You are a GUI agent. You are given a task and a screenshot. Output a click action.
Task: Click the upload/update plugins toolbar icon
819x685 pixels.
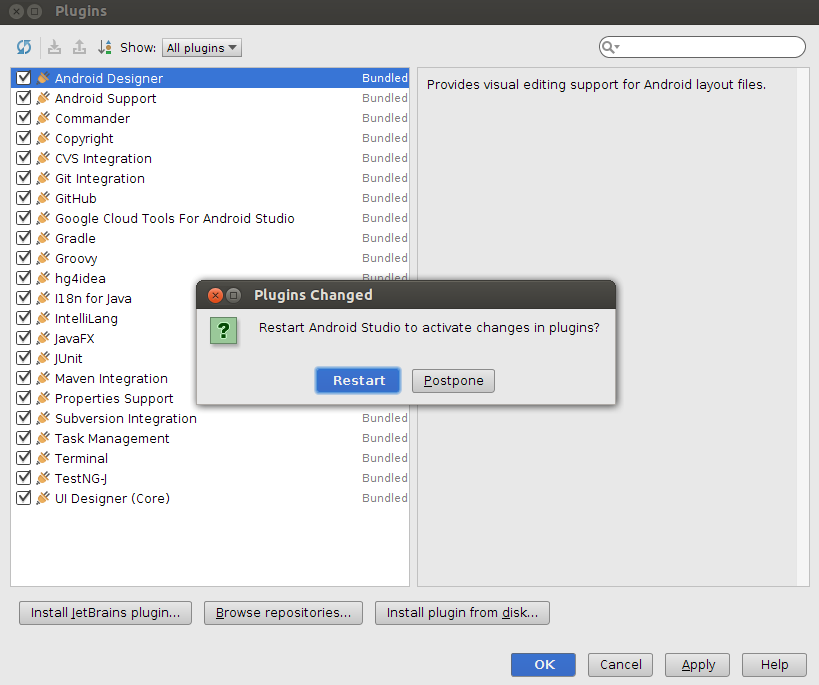(79, 48)
